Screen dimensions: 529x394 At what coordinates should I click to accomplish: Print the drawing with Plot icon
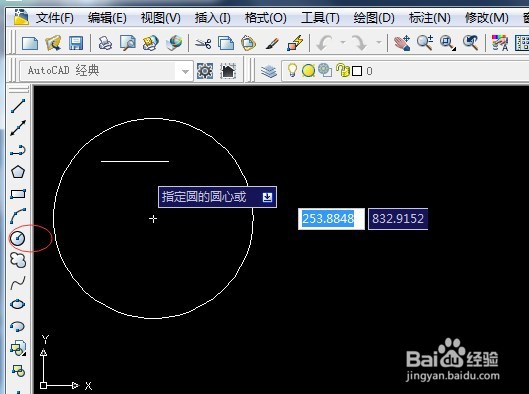[105, 43]
